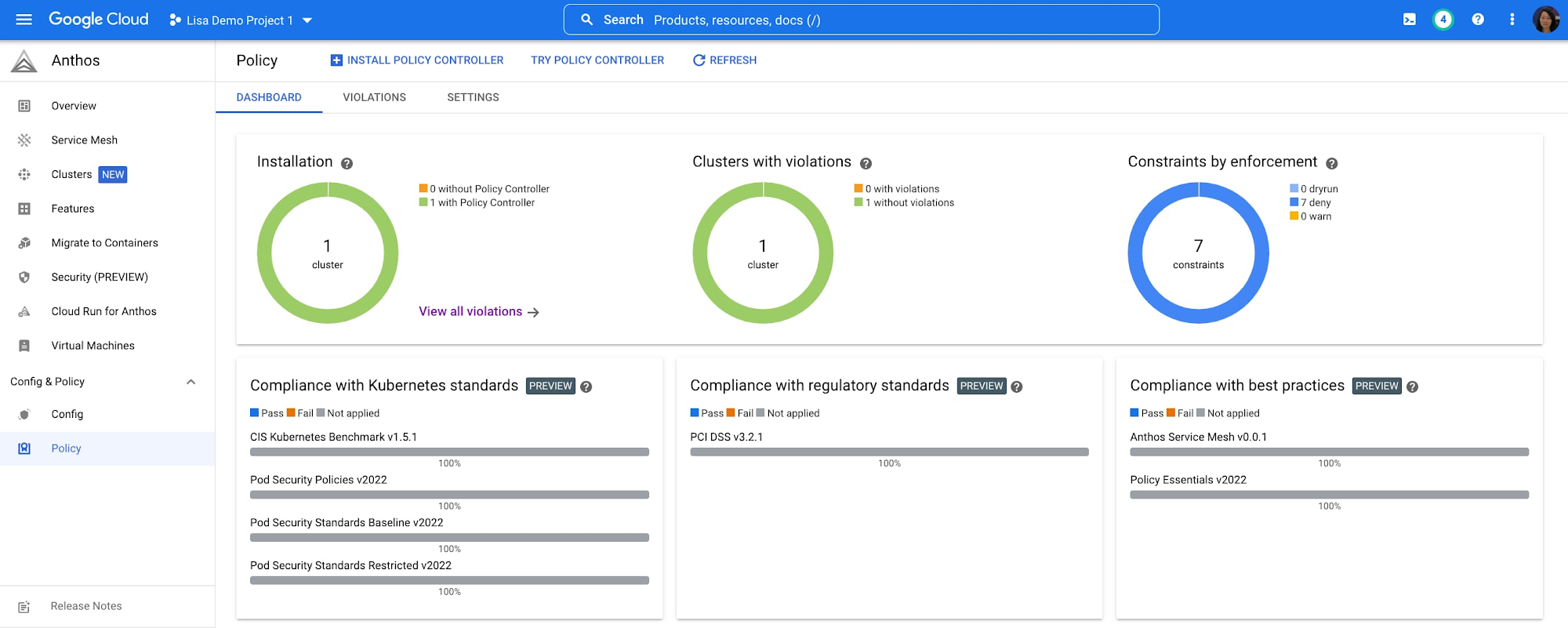Open the help question mark menu

(x=1478, y=20)
